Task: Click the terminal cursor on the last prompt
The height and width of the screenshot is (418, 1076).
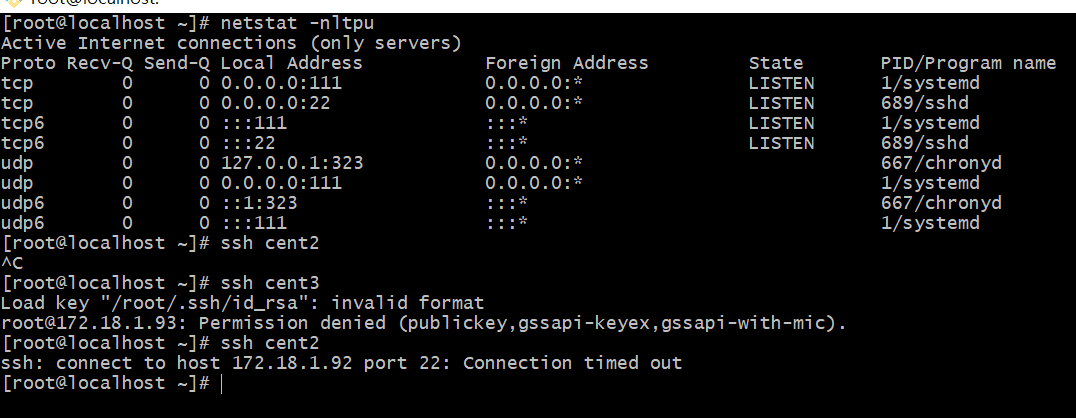Action: click(221, 384)
